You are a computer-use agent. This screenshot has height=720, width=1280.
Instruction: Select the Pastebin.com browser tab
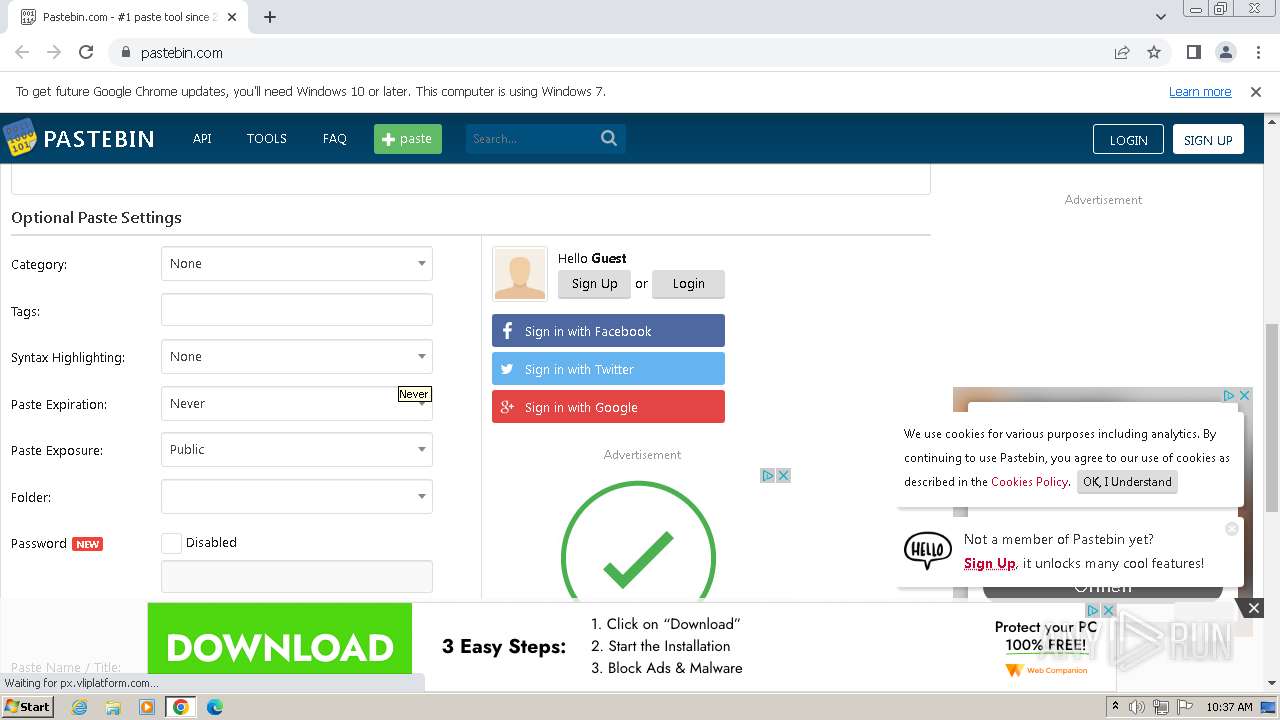tap(130, 17)
